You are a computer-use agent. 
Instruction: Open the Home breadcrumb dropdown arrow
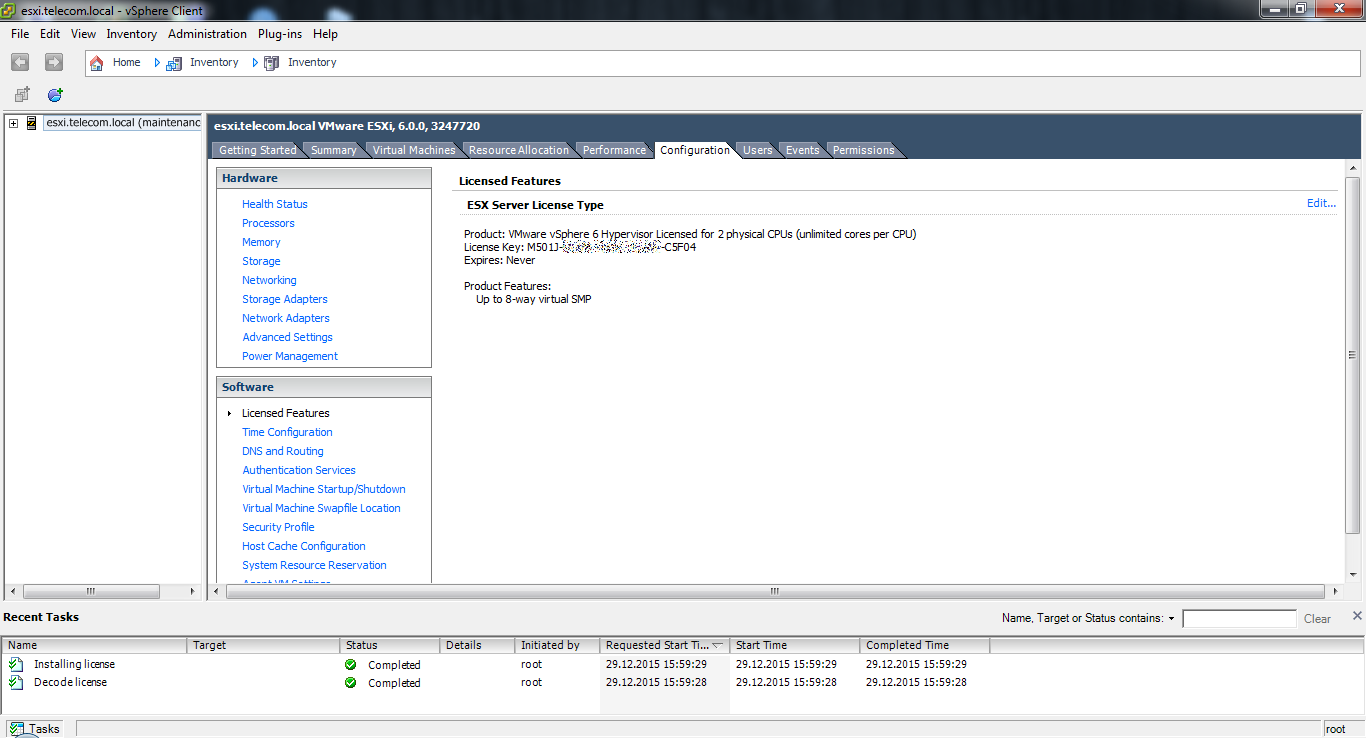point(157,62)
